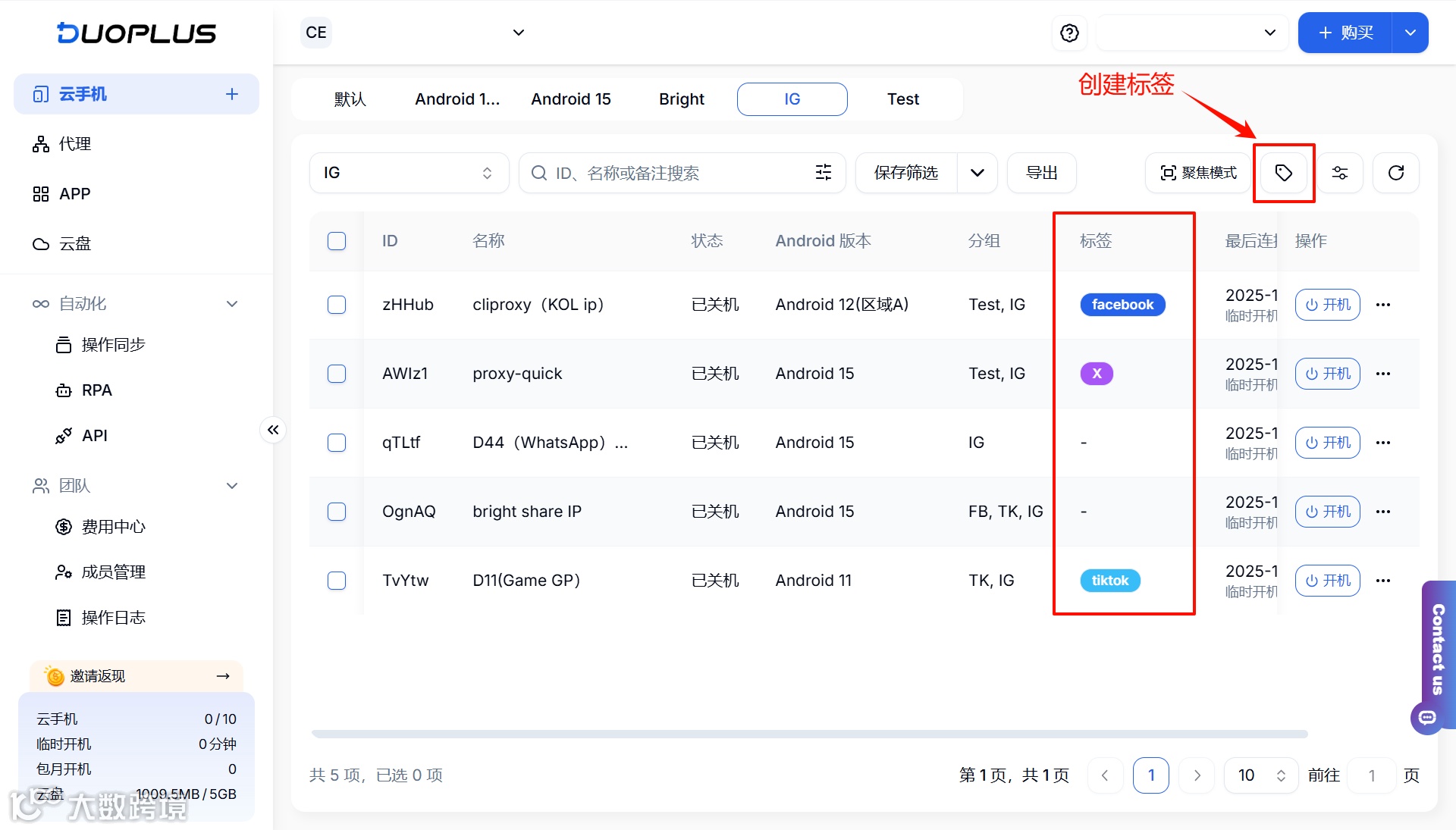This screenshot has width=1456, height=830.
Task: Collapse the 自动化 sidebar section
Action: pyautogui.click(x=232, y=304)
